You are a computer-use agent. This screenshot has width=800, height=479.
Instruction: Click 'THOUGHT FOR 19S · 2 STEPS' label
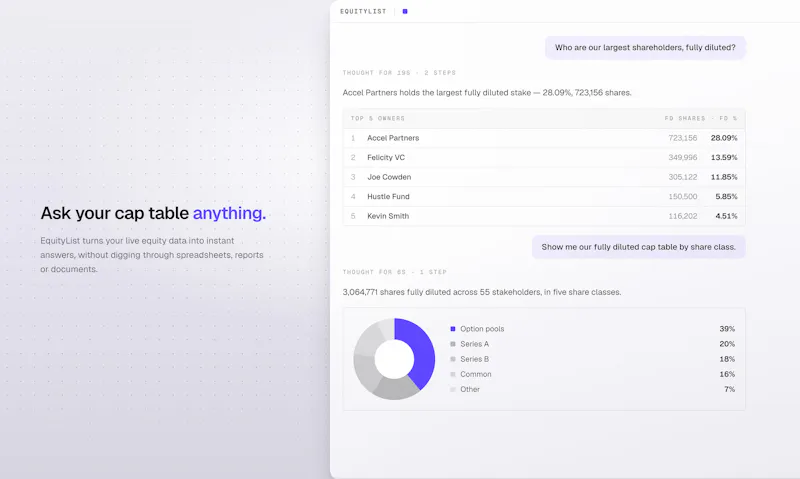point(399,73)
